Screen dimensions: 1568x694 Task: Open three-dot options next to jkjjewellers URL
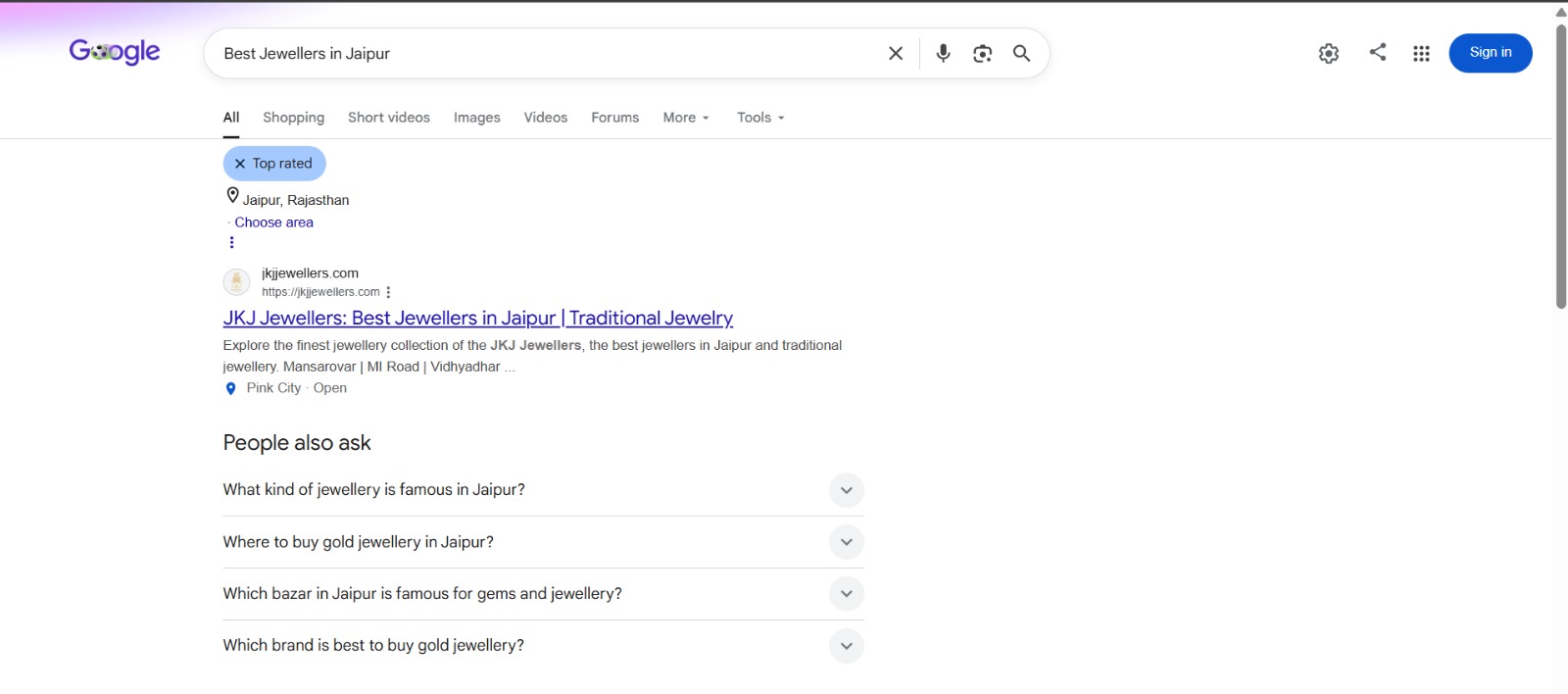388,292
